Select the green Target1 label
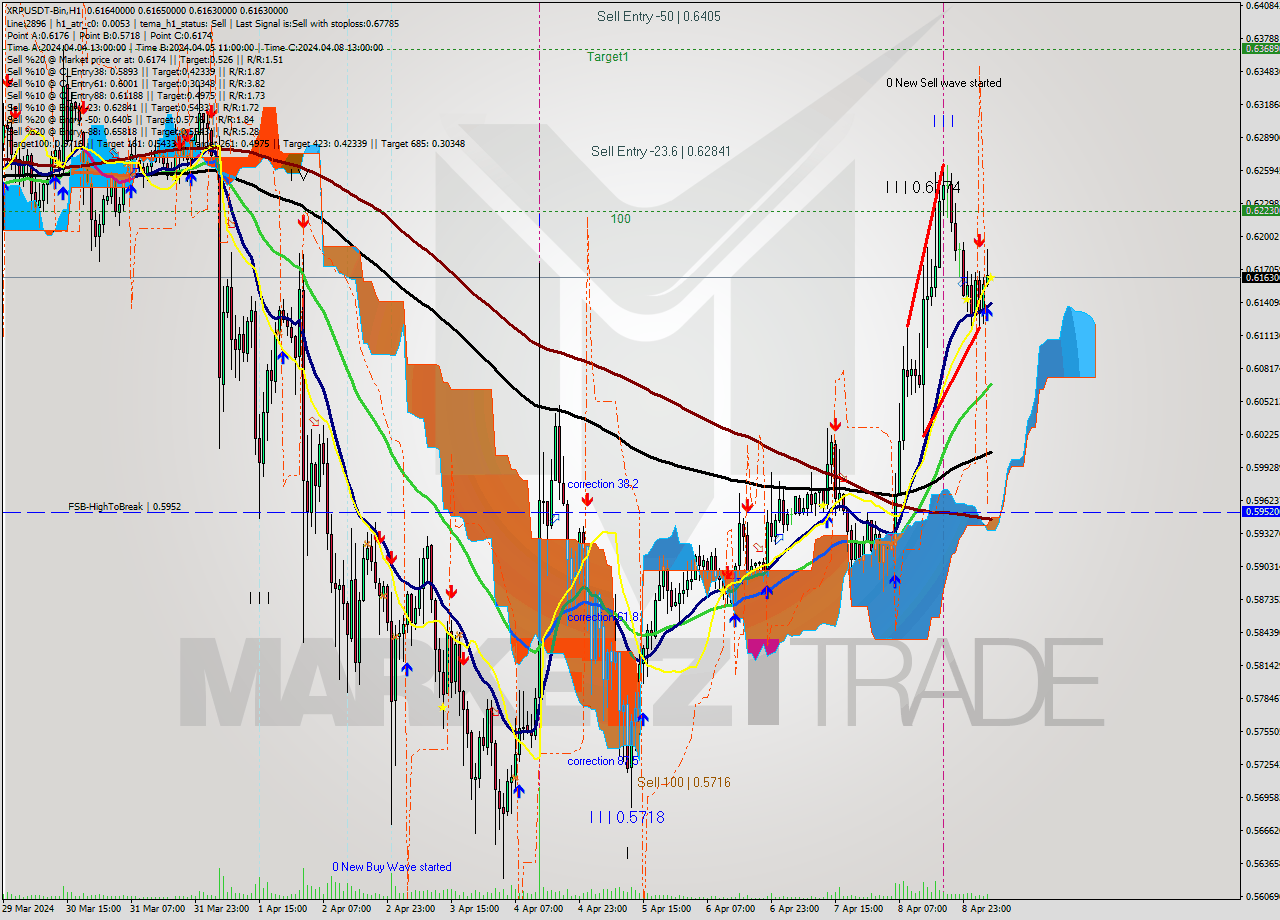1280x920 pixels. tap(608, 57)
